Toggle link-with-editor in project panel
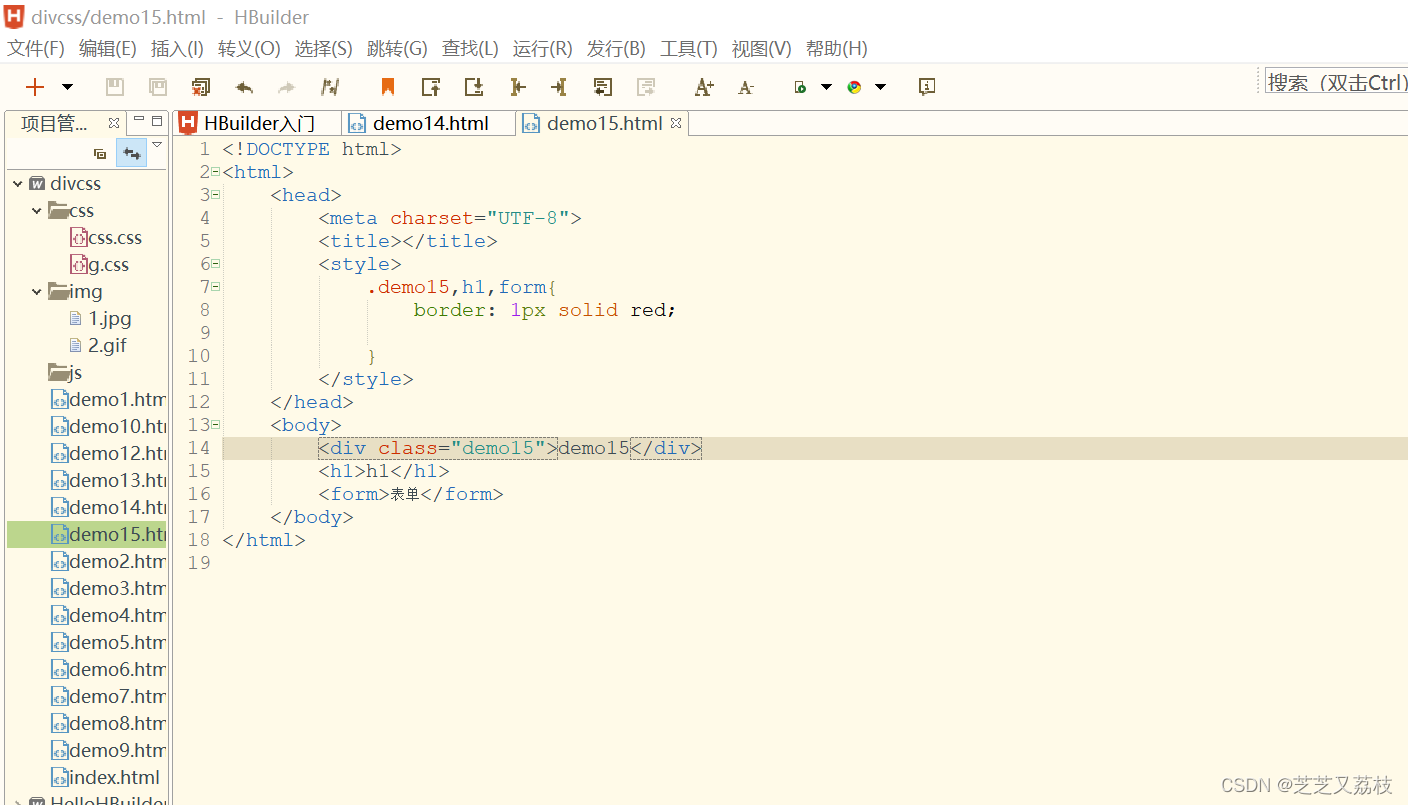The width and height of the screenshot is (1408, 805). coord(131,153)
